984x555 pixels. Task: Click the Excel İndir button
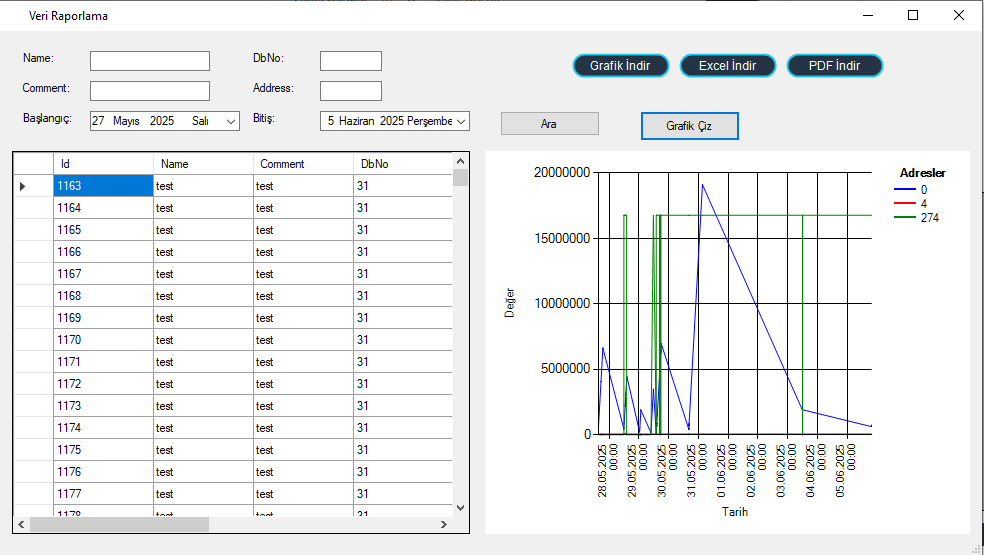(x=727, y=66)
